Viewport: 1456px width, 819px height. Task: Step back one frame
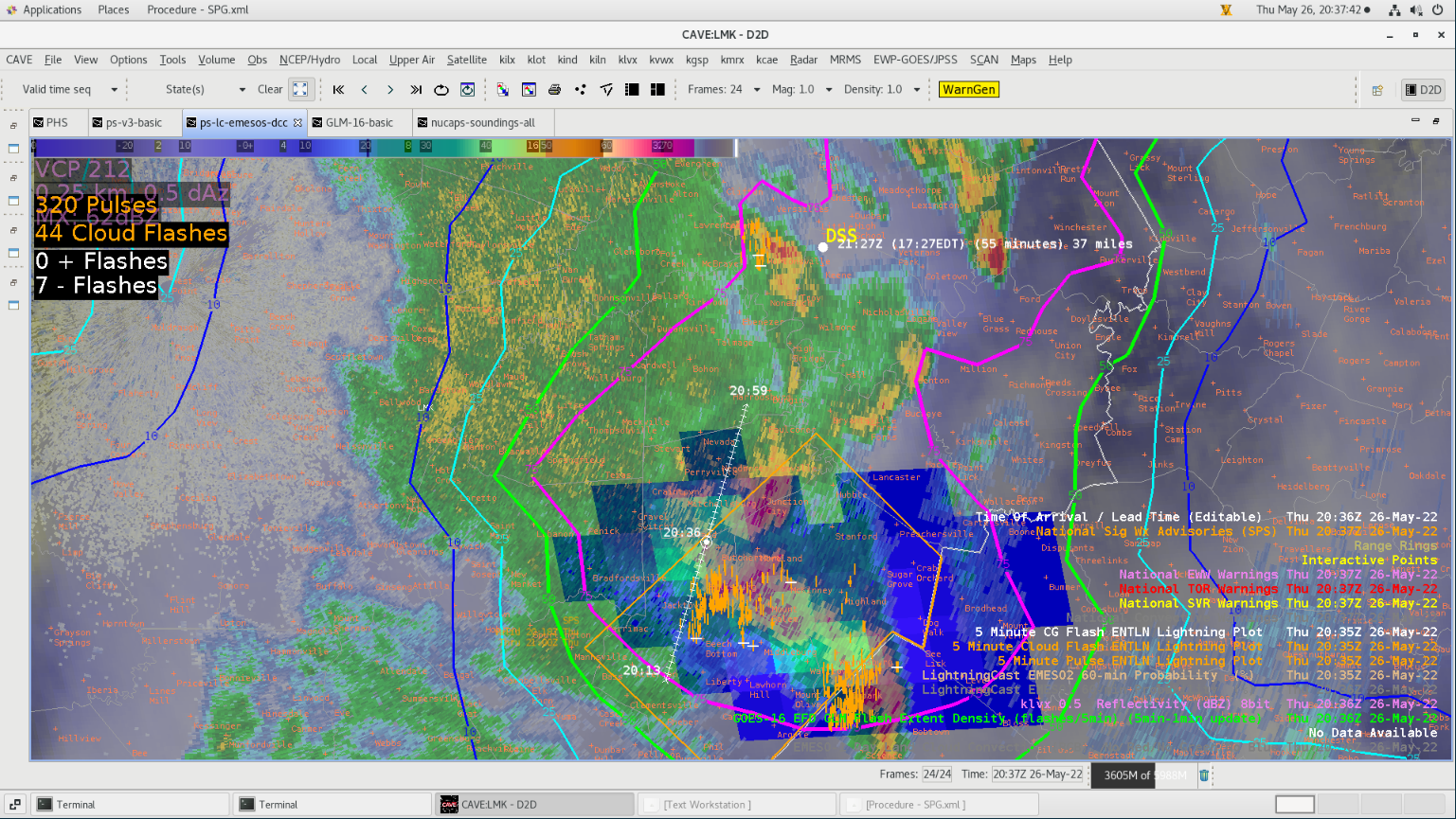(x=365, y=89)
